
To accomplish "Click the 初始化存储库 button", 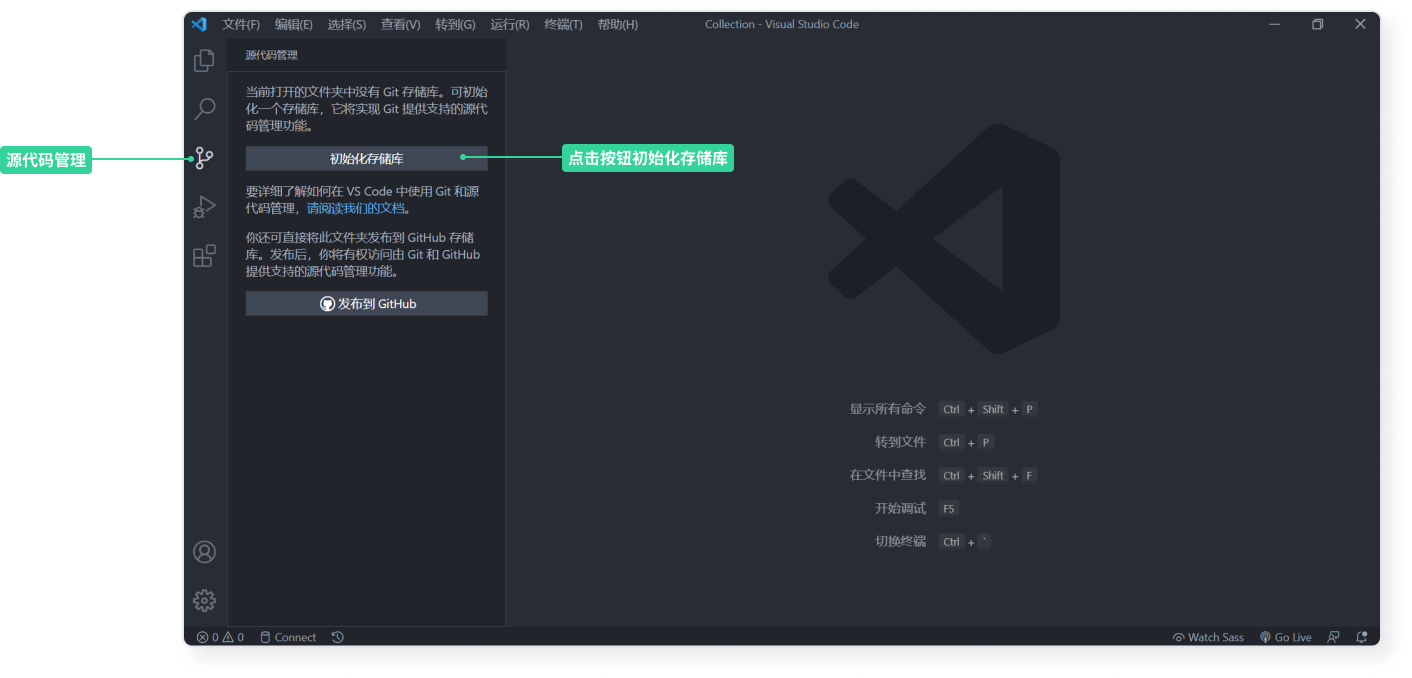I will tap(367, 158).
